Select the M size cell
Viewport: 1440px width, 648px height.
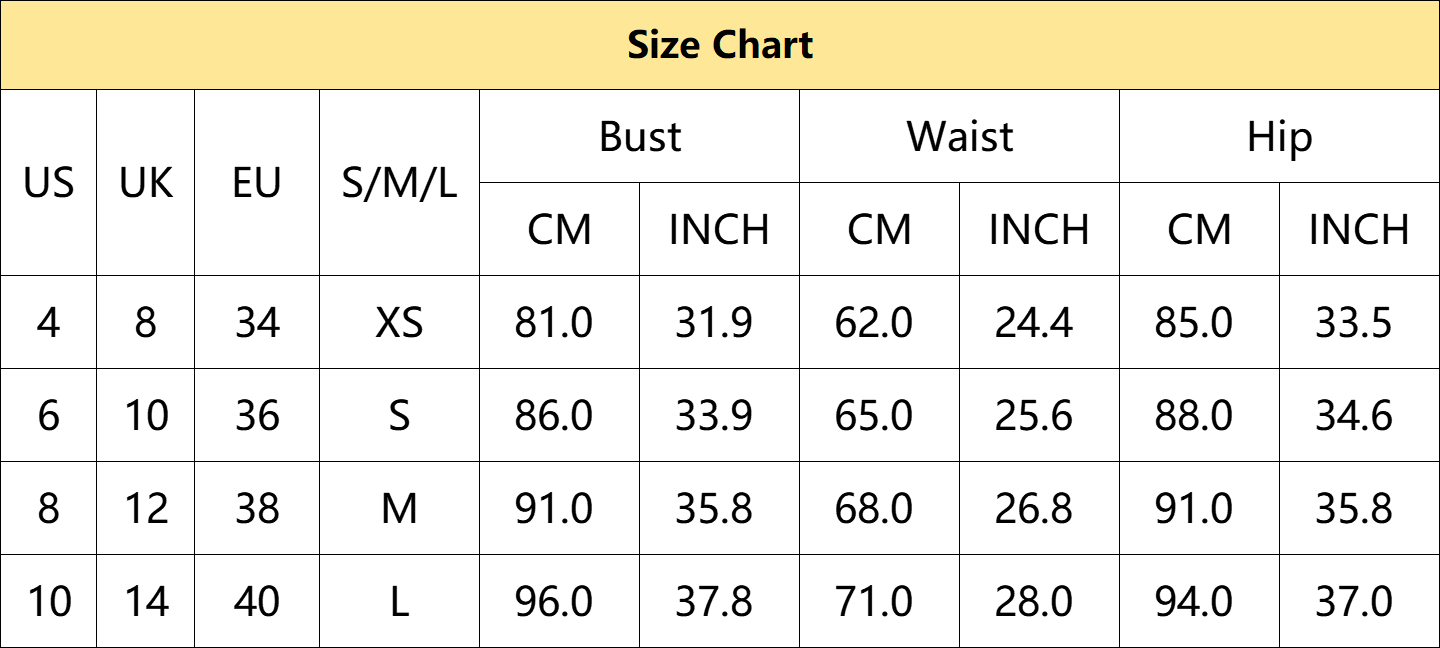tap(399, 508)
